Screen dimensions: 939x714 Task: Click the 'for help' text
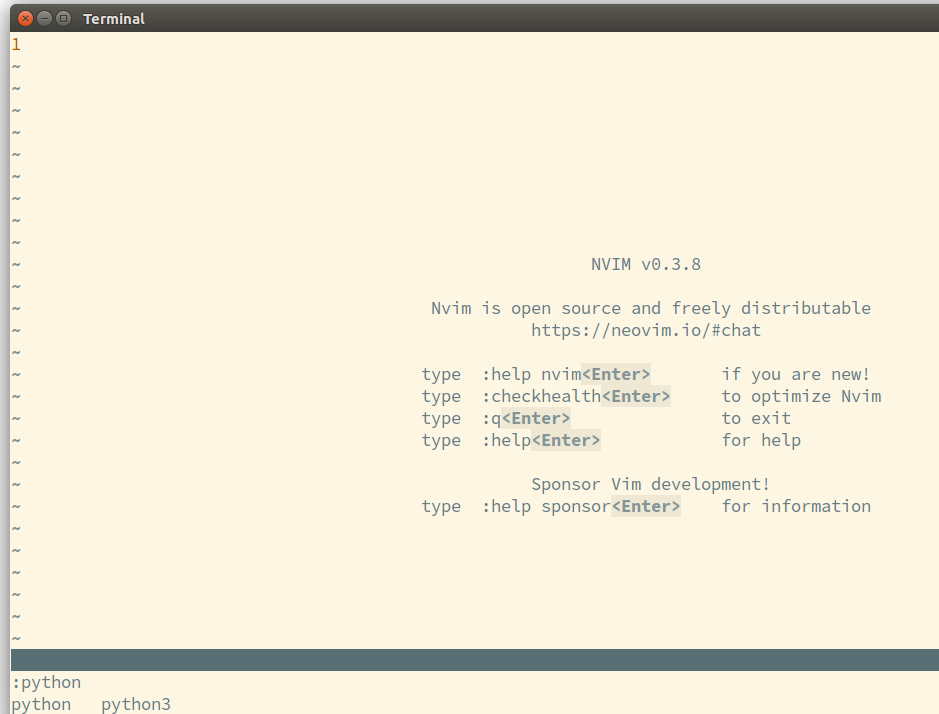point(761,441)
